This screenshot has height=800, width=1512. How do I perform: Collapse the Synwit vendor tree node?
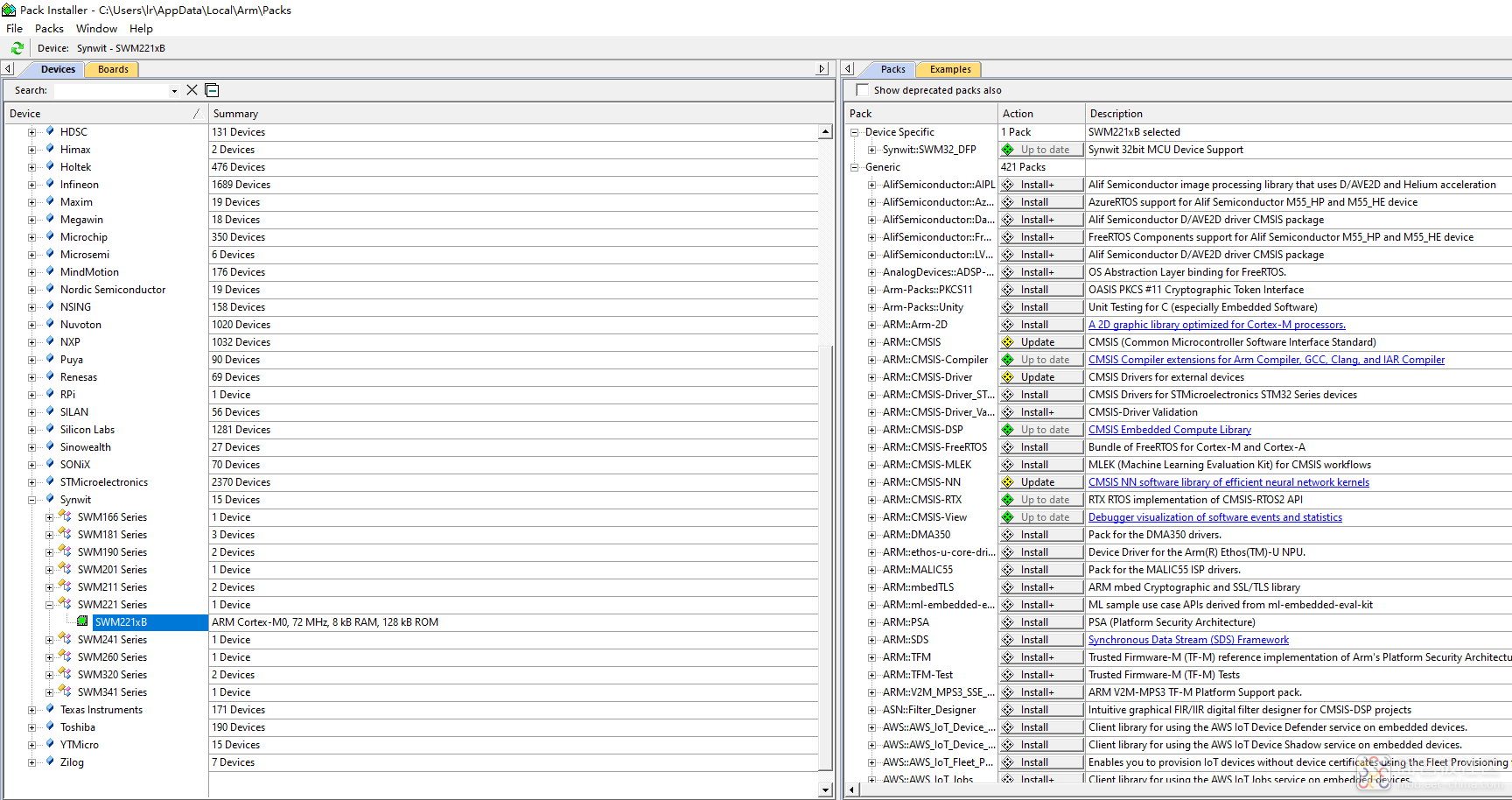(x=32, y=500)
